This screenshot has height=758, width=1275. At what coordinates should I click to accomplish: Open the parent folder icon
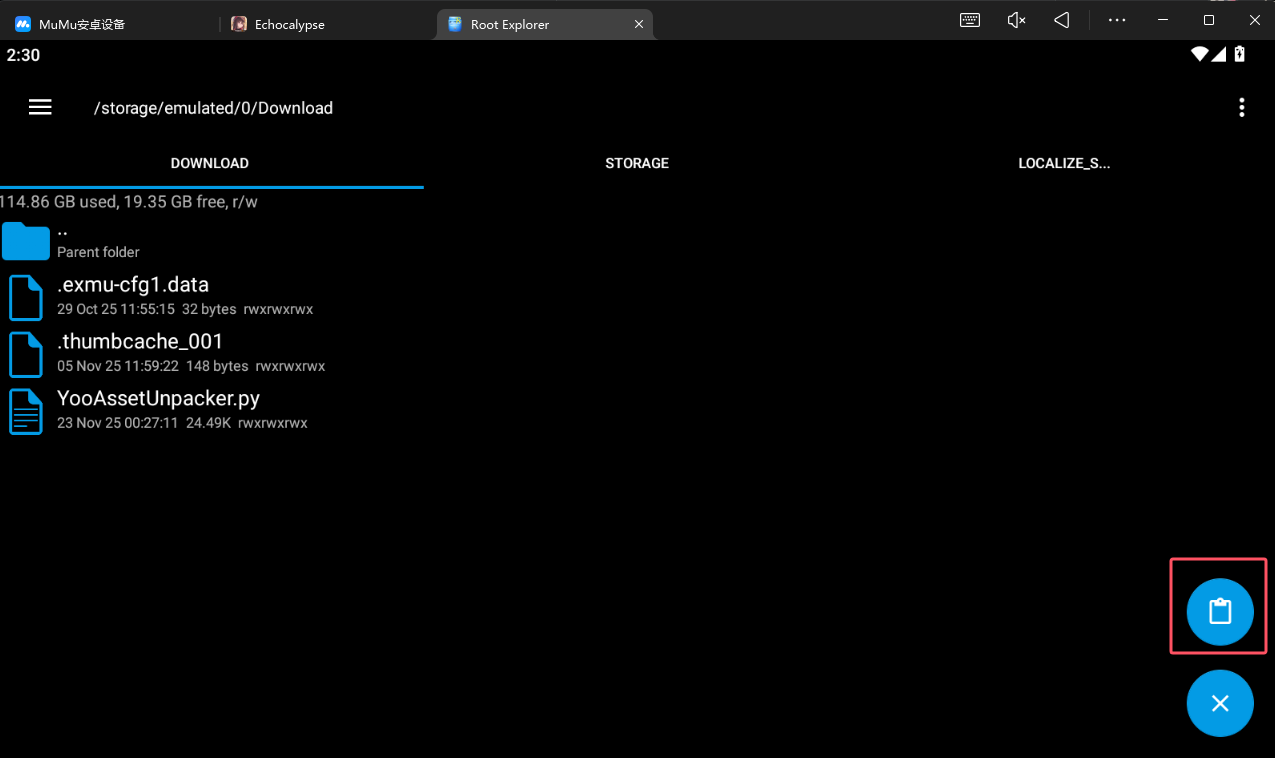pyautogui.click(x=25, y=241)
